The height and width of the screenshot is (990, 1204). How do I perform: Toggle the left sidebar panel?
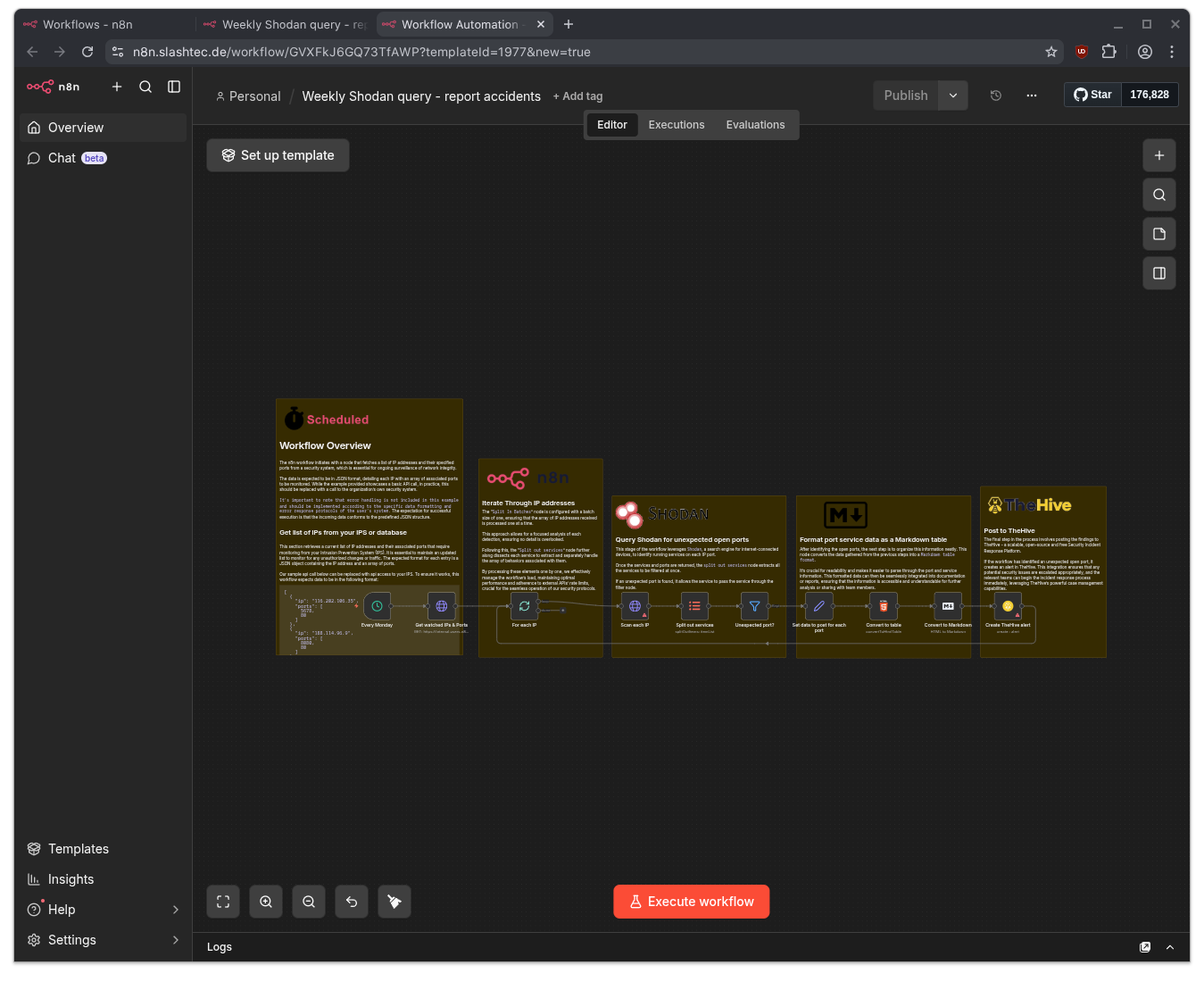click(x=173, y=87)
